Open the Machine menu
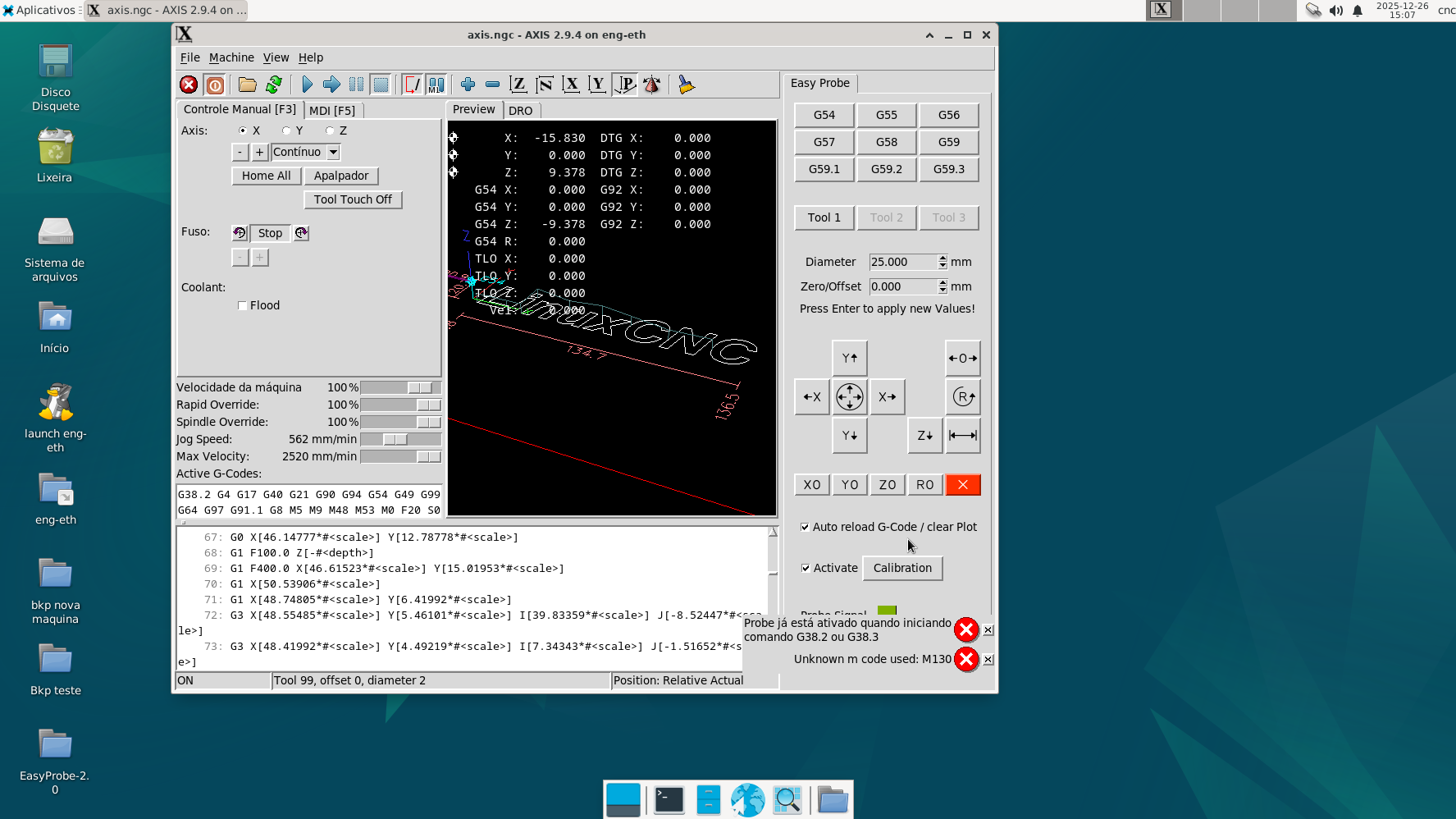The image size is (1456, 819). click(231, 57)
